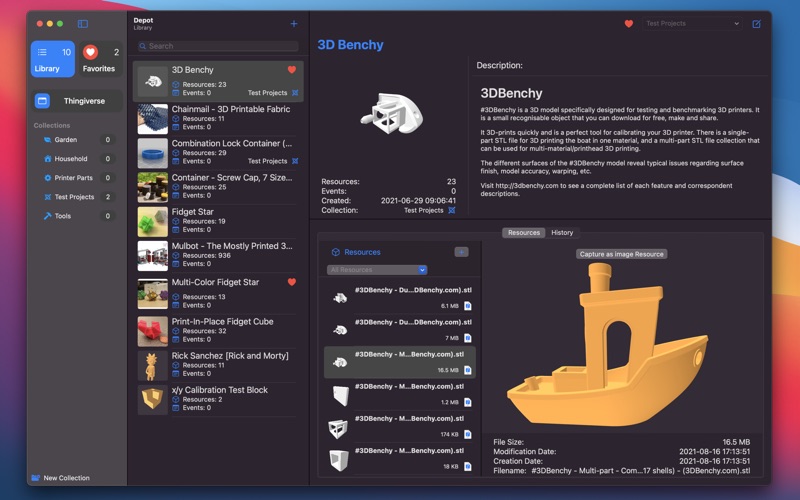Image resolution: width=800 pixels, height=500 pixels.
Task: Select the 174 KB stl resource
Action: [400, 427]
